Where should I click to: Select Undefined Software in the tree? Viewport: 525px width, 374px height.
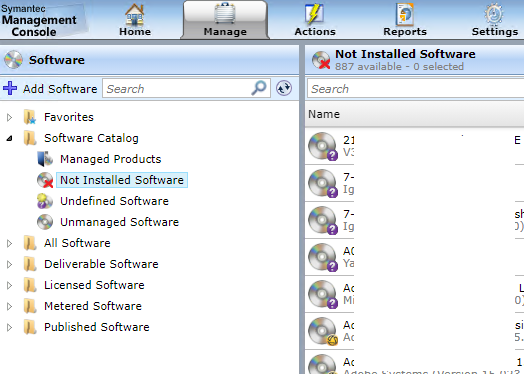114,201
